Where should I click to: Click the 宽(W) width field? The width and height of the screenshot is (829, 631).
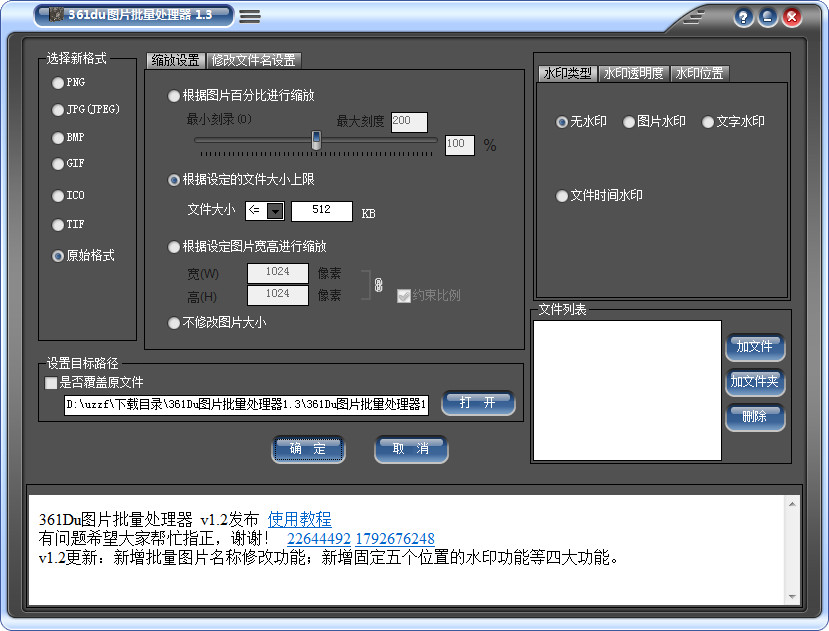click(278, 273)
